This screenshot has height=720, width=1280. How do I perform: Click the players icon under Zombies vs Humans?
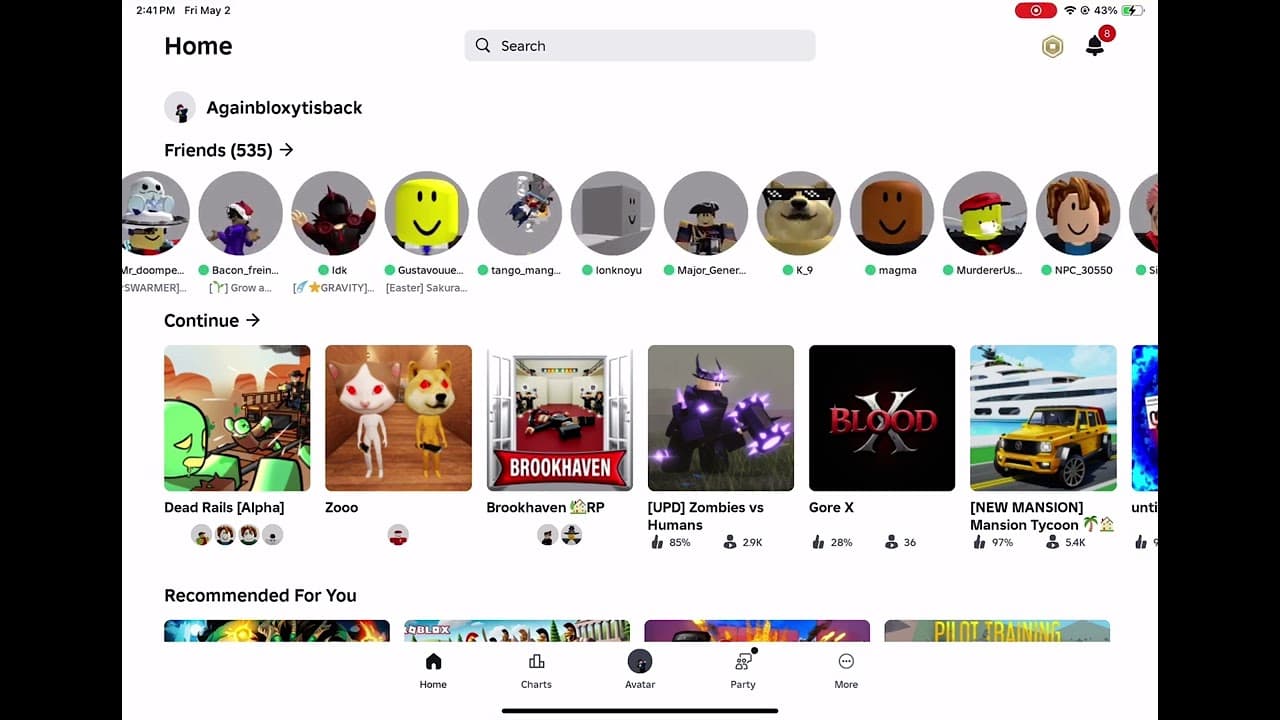pos(730,542)
